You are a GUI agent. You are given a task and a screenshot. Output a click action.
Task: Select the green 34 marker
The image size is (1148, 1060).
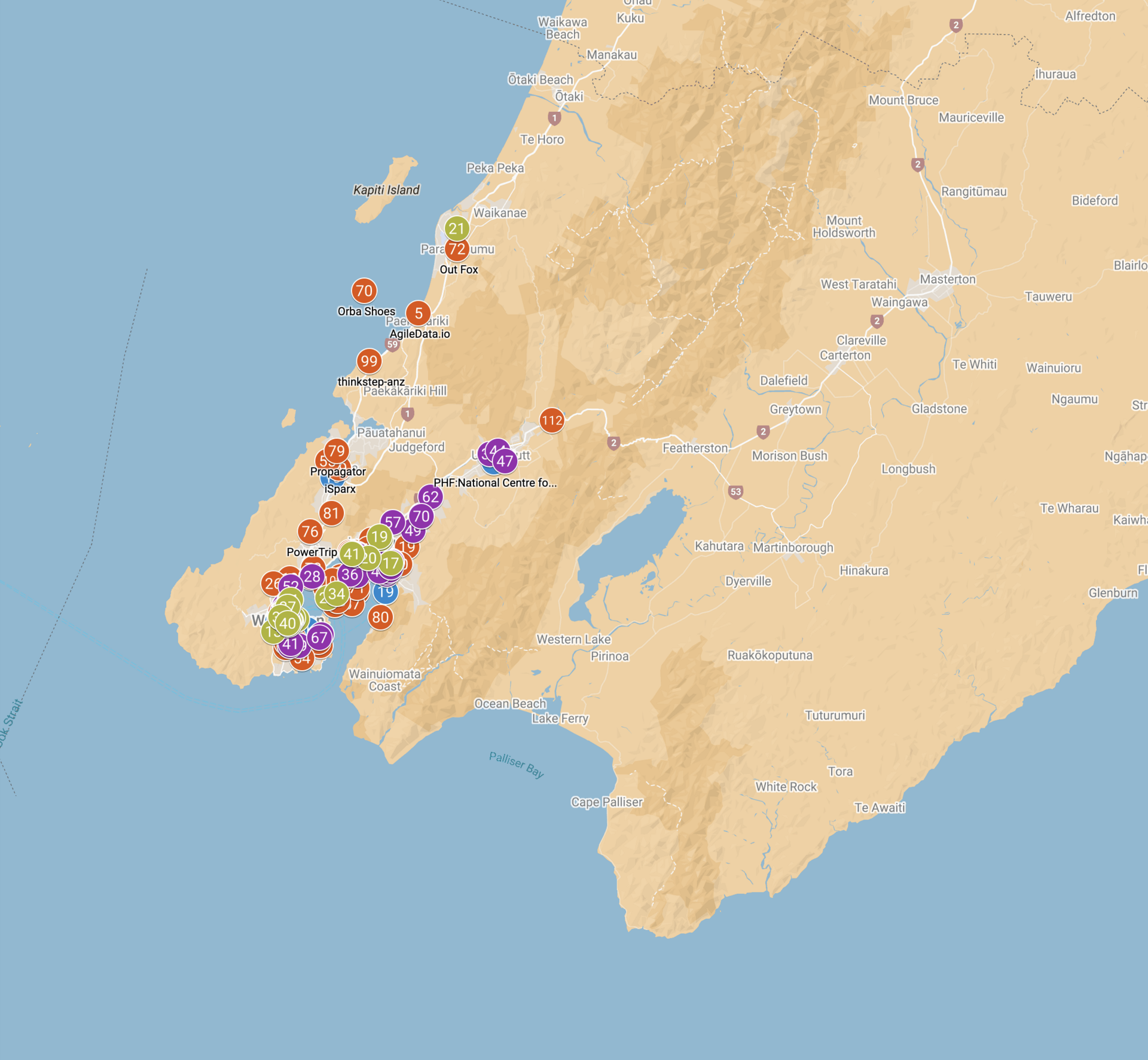(337, 594)
